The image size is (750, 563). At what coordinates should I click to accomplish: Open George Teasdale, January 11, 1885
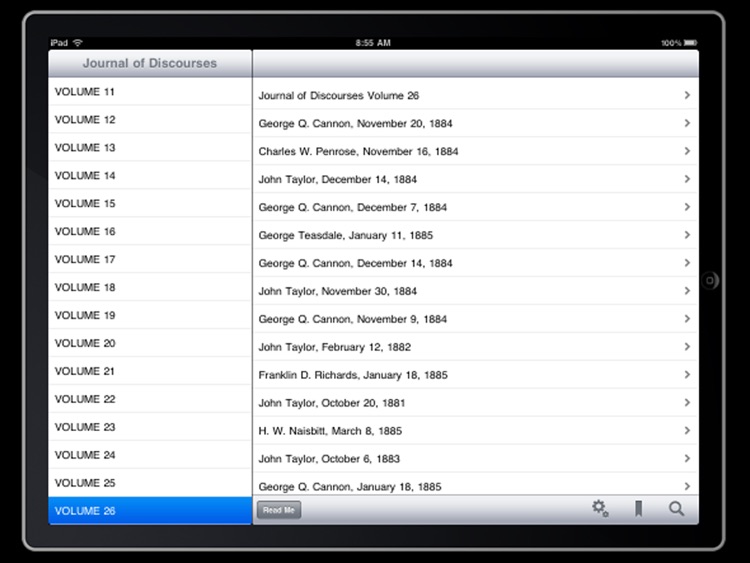[x=475, y=235]
